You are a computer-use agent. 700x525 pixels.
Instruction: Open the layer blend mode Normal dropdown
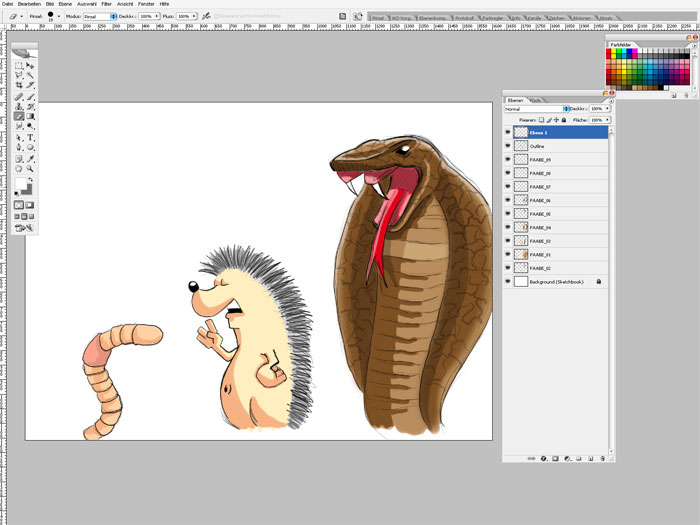point(538,108)
